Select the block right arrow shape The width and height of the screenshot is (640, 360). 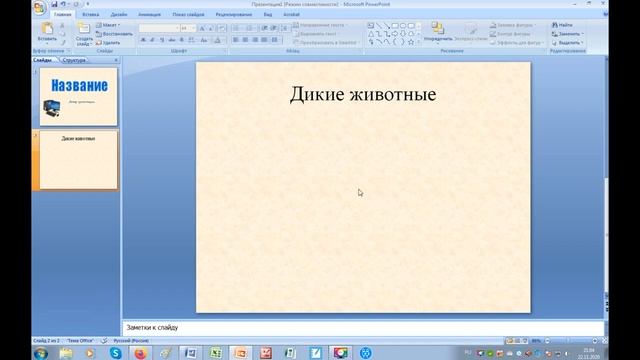(395, 34)
